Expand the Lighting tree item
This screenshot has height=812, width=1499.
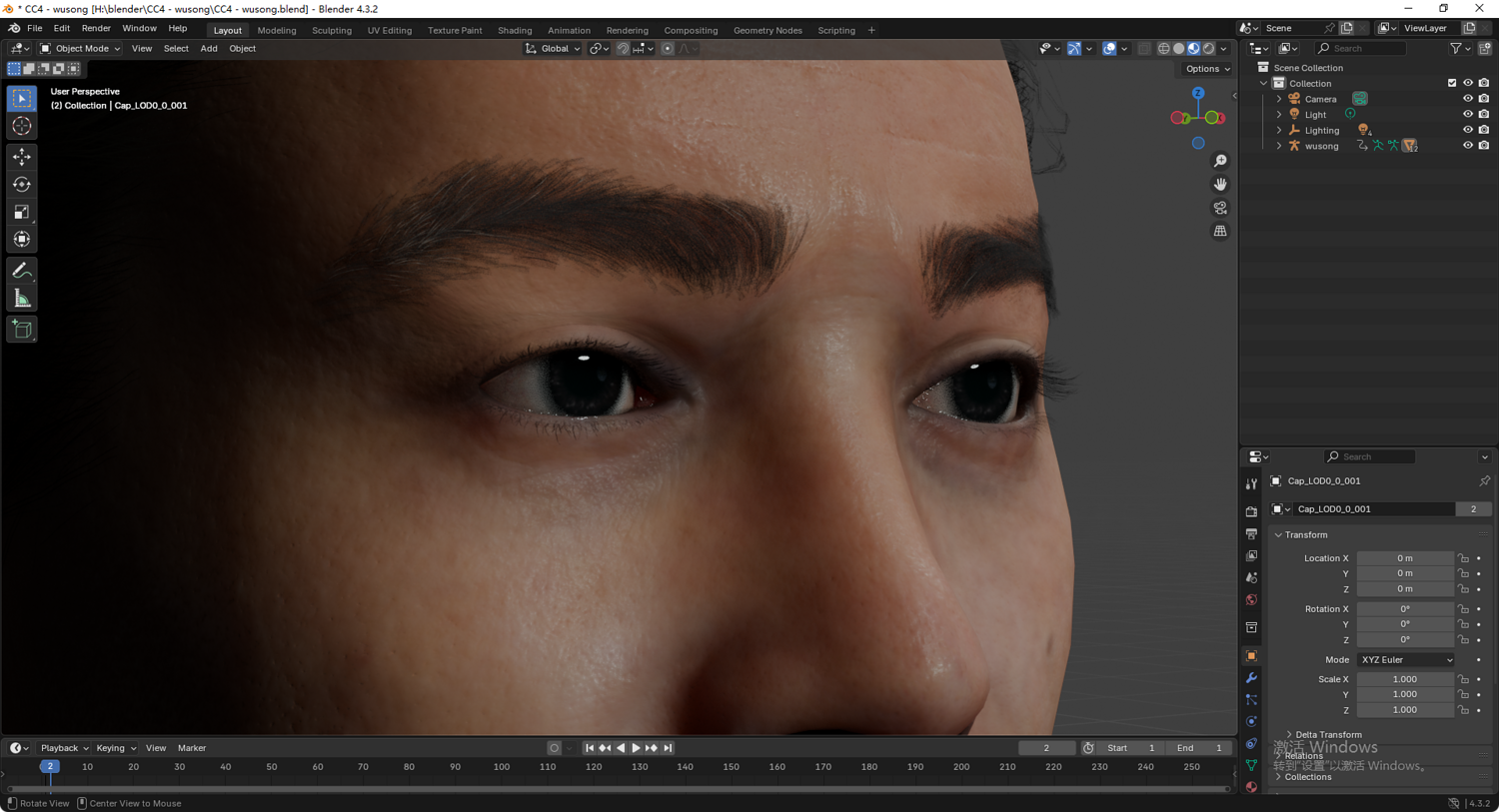1279,130
